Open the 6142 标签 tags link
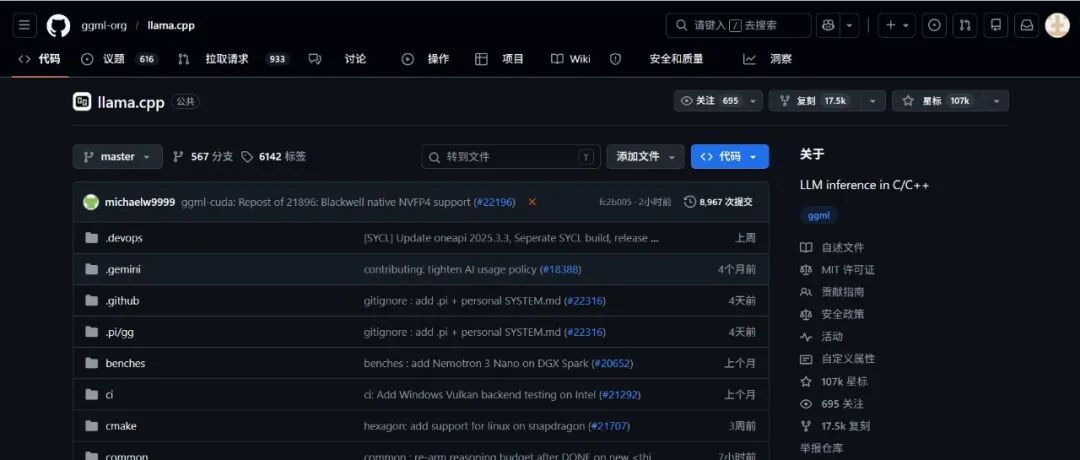The height and width of the screenshot is (460, 1080). (273, 156)
